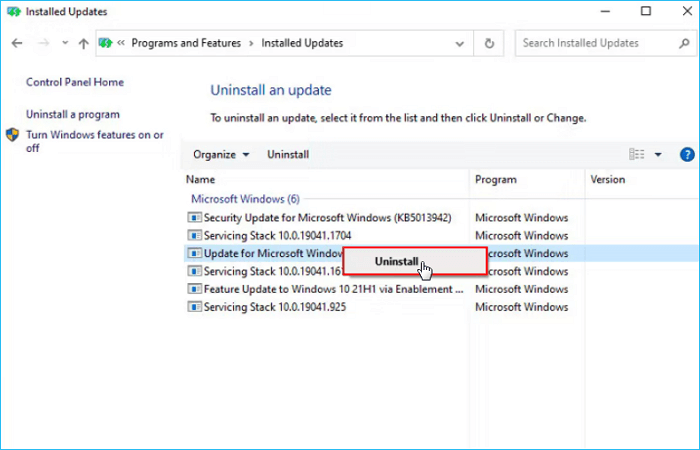
Task: Select Feature Update to Windows 10 21H1 entry
Action: [333, 289]
